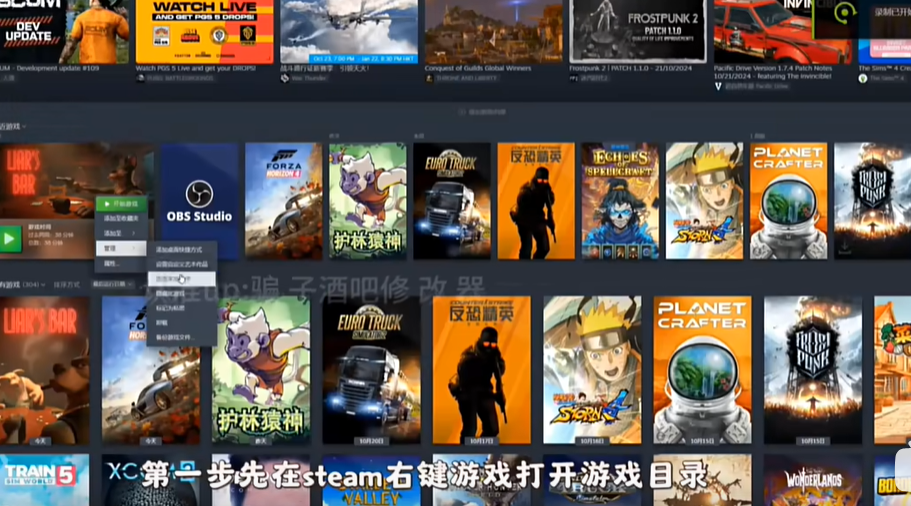Image resolution: width=911 pixels, height=506 pixels.
Task: Click 卸载 in the manage submenu
Action: [x=163, y=323]
